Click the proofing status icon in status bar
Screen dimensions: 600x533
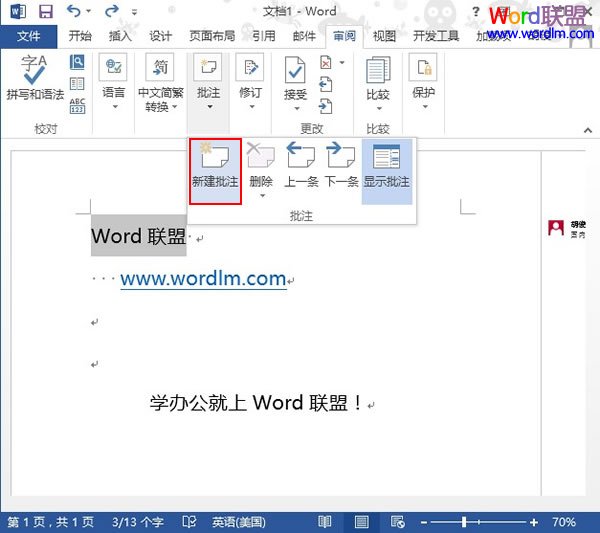point(189,522)
